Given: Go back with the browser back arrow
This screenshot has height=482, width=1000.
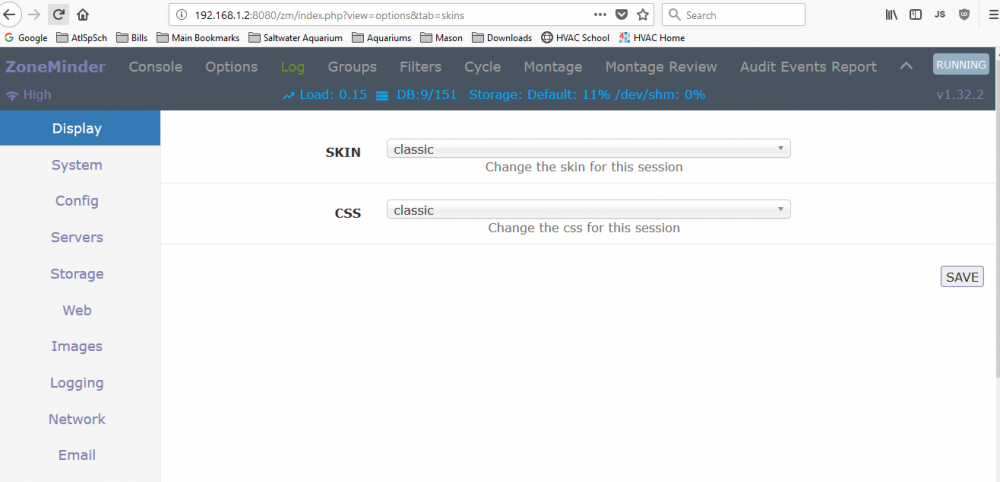Looking at the screenshot, I should tap(10, 14).
